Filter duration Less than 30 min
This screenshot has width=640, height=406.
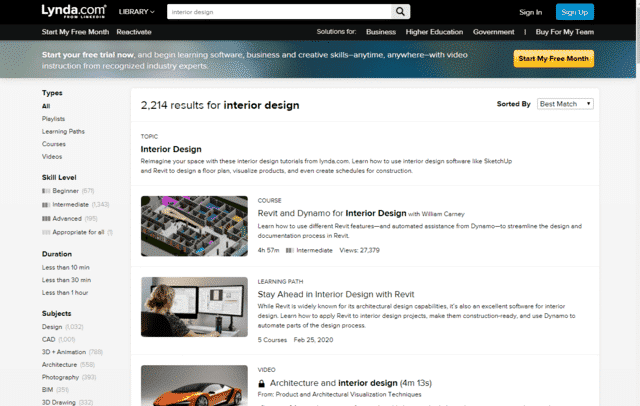[67, 280]
